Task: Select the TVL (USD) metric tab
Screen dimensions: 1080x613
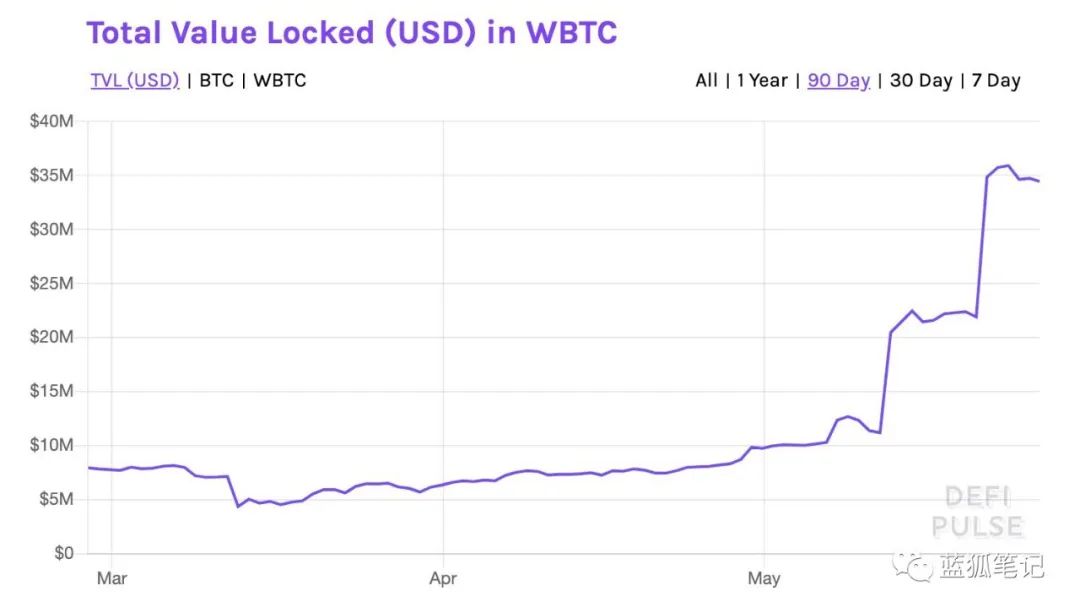Action: 135,80
